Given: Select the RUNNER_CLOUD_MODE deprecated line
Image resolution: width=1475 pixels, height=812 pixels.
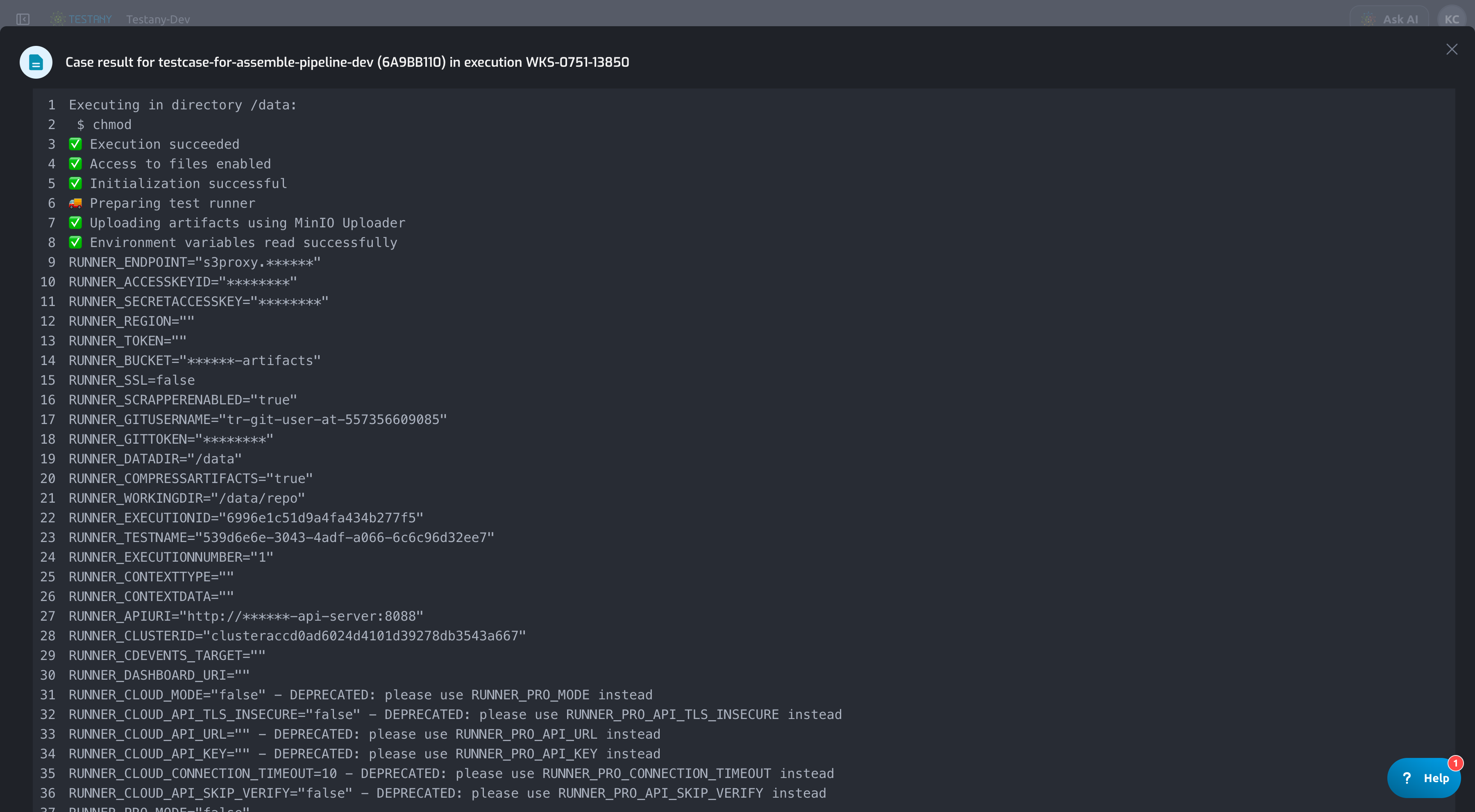Looking at the screenshot, I should (x=361, y=694).
